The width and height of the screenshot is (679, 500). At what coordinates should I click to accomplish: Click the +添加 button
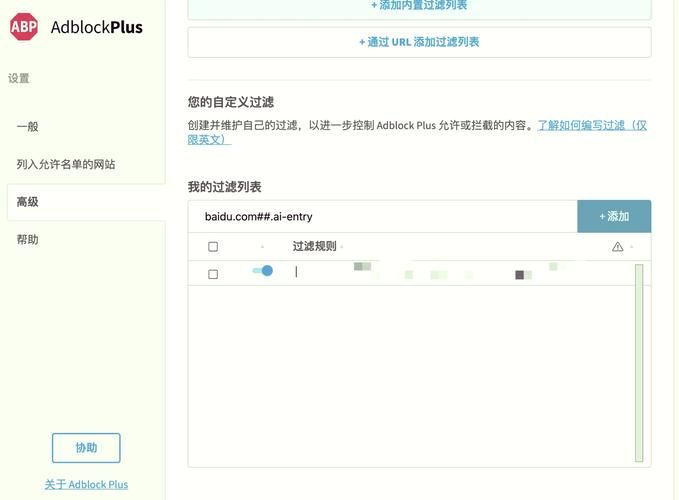614,216
